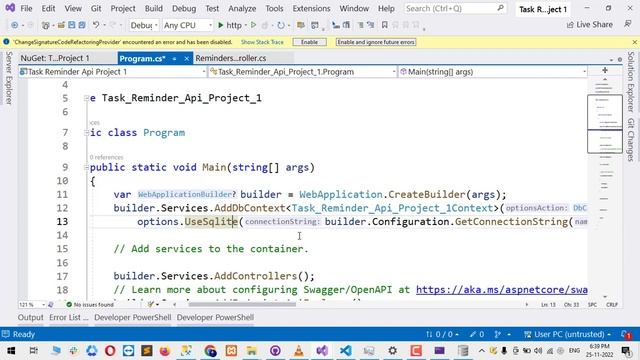
Task: Open Opera browser from taskbar
Action: (110, 351)
